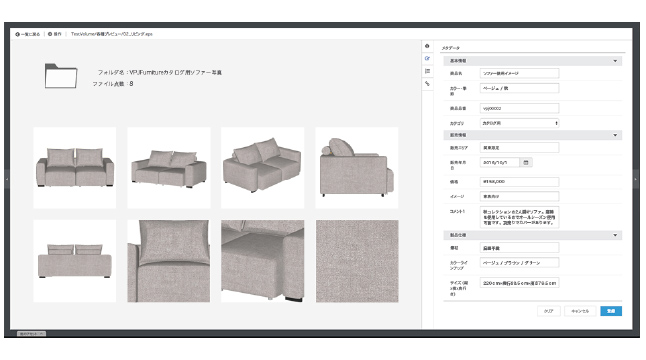Click the blue register button
This screenshot has height=360, width=646.
point(611,311)
